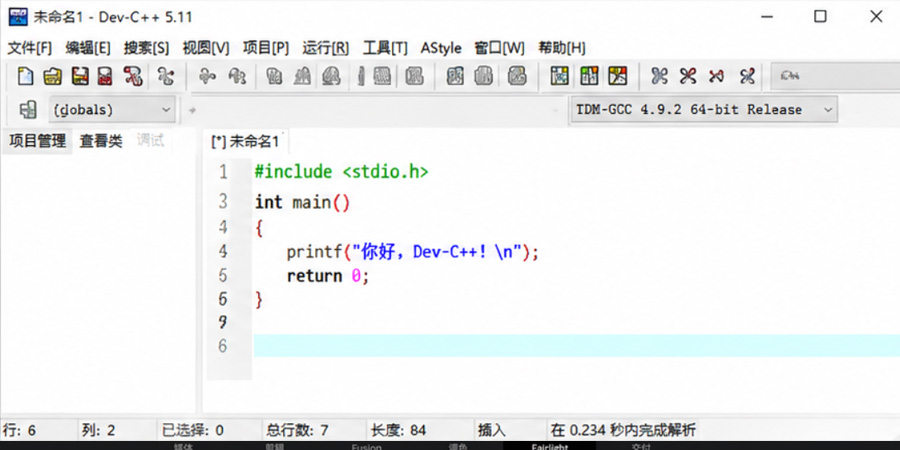The image size is (900, 450).
Task: Open the 运行[R] menu
Action: (x=325, y=48)
